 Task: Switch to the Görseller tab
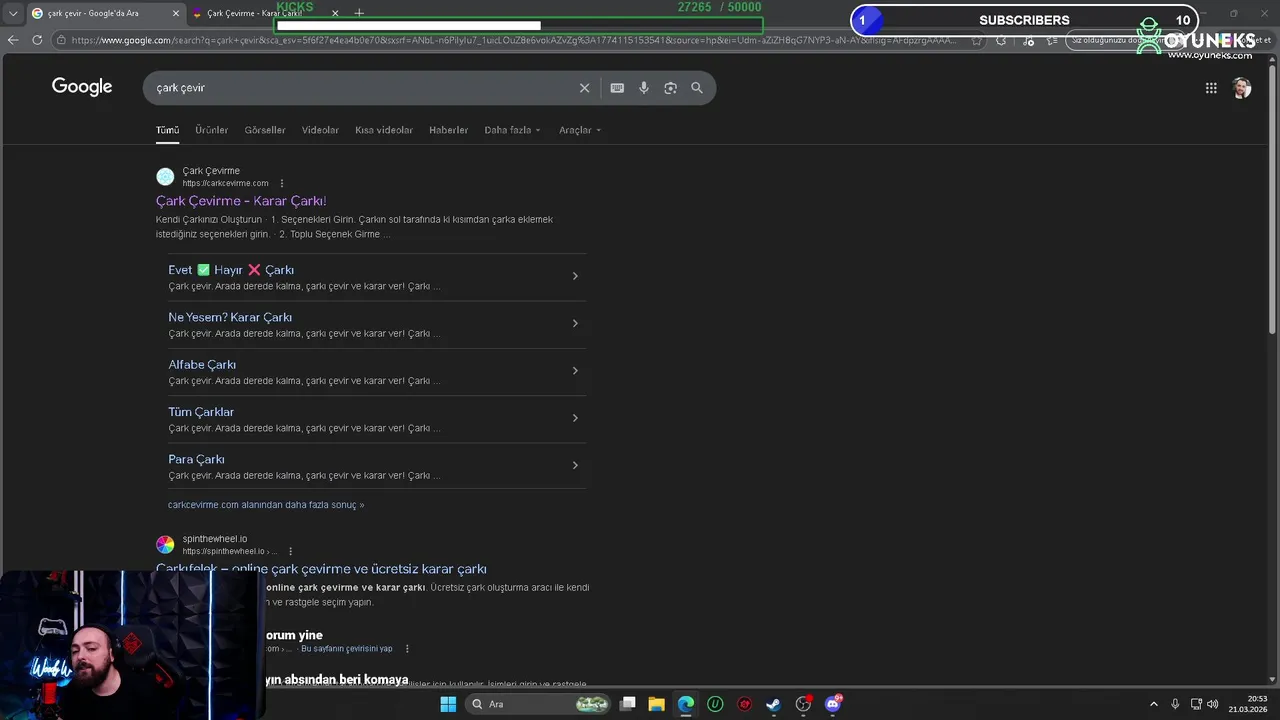click(x=265, y=130)
